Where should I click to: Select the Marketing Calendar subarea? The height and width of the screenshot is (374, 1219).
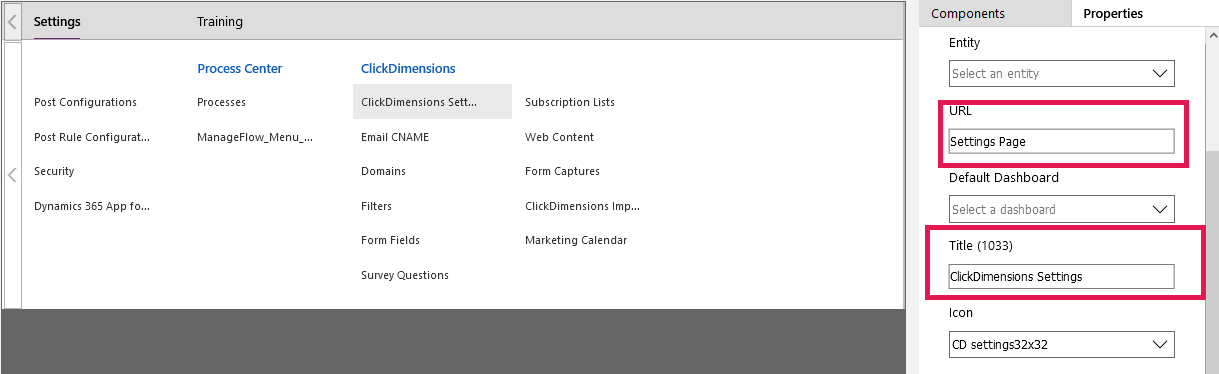[x=576, y=240]
